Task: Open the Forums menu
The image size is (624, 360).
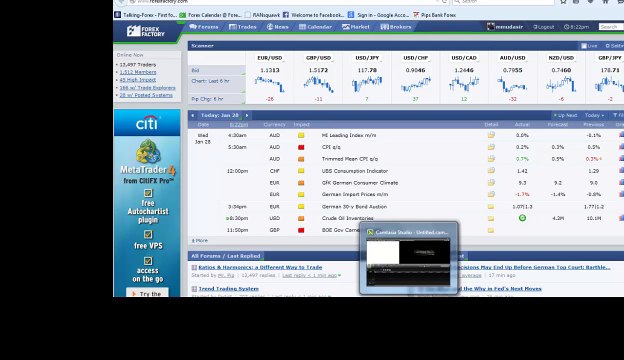Action: point(204,27)
